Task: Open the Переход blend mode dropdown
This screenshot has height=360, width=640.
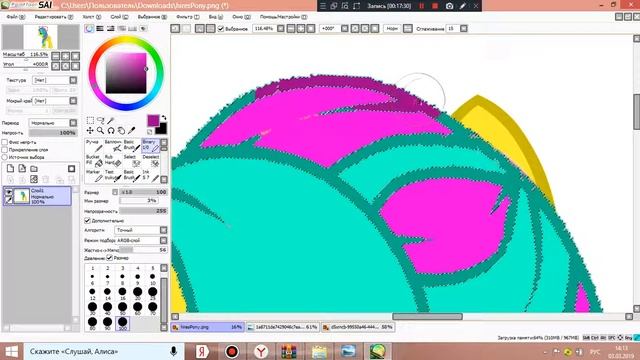Action: point(73,123)
